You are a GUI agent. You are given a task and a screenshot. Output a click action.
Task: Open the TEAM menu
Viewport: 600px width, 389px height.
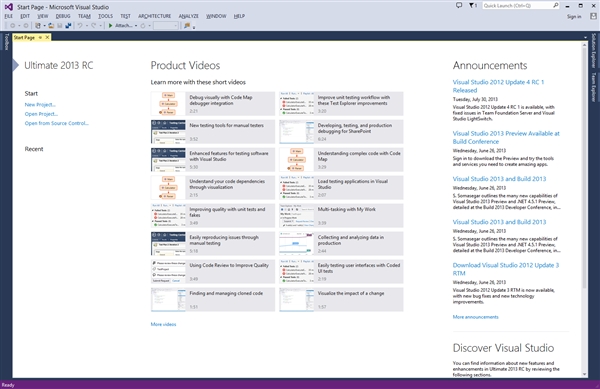point(84,16)
